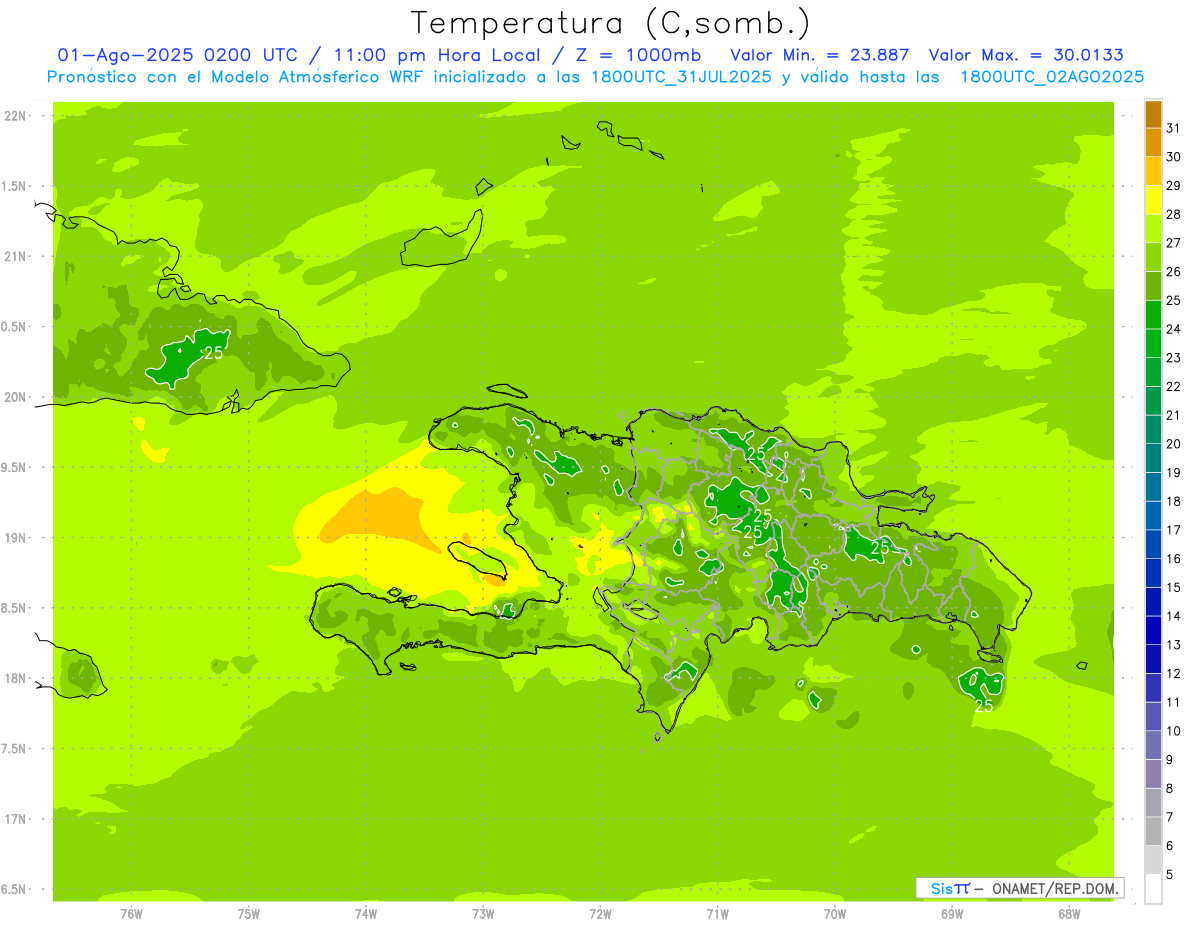The height and width of the screenshot is (927, 1200).
Task: Click the 73W longitude label
Action: [x=483, y=914]
